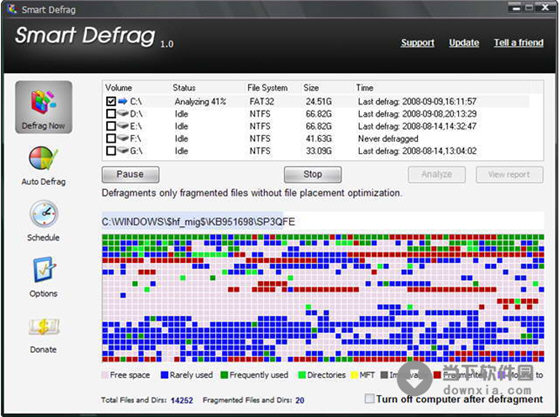The width and height of the screenshot is (560, 417).
Task: Click 'Last defrag: 2008-09-09,16:11:57' cell
Action: click(417, 101)
